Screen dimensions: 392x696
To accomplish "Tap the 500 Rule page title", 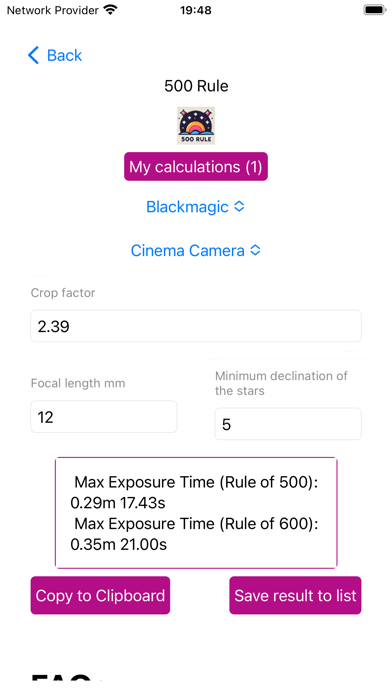I will (x=196, y=86).
